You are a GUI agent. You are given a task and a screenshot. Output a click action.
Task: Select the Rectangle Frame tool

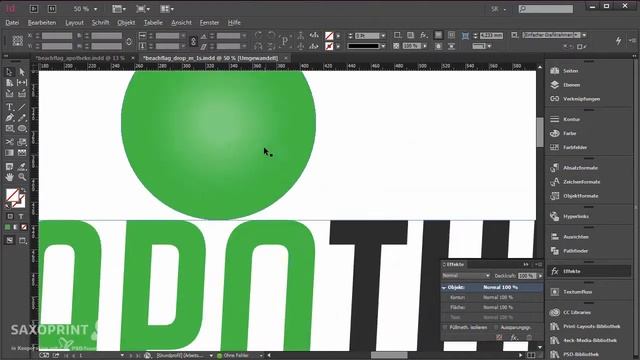click(9, 129)
